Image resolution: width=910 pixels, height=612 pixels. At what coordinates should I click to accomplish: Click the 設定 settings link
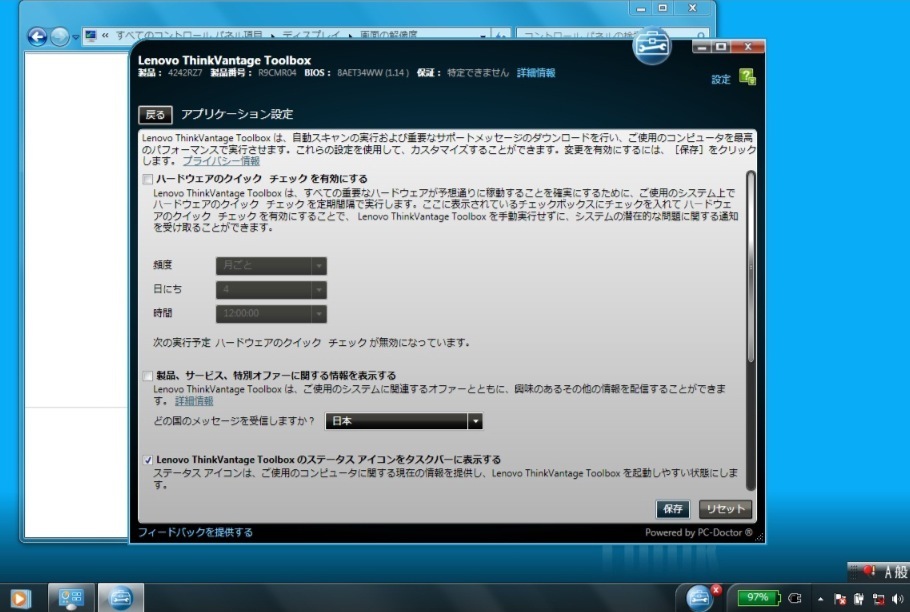(x=720, y=79)
